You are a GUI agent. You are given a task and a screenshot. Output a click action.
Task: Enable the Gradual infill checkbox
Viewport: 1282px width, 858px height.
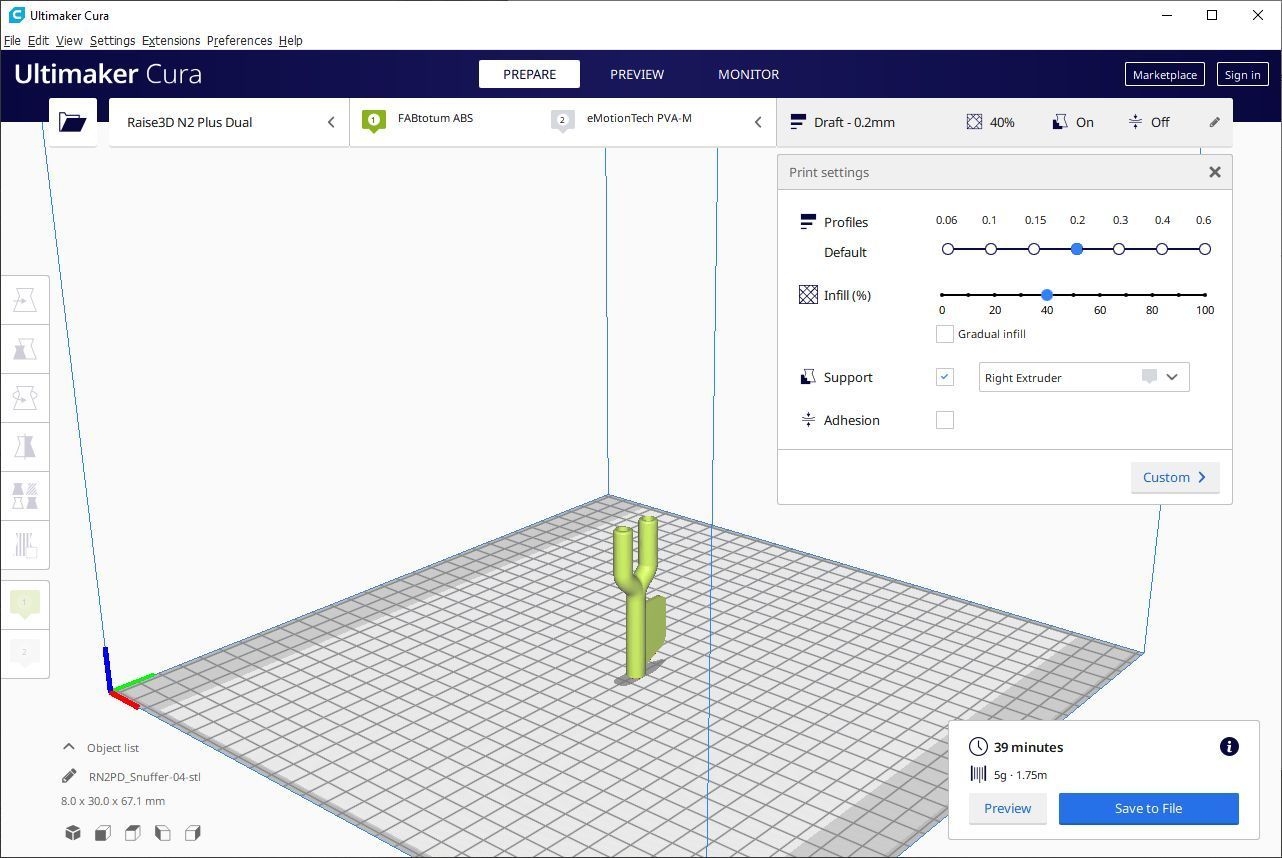(945, 334)
